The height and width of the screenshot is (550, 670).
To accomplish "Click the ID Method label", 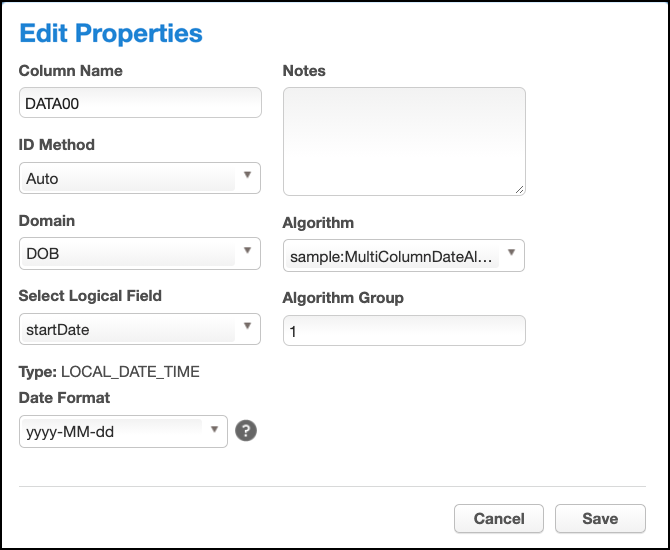I will [57, 145].
